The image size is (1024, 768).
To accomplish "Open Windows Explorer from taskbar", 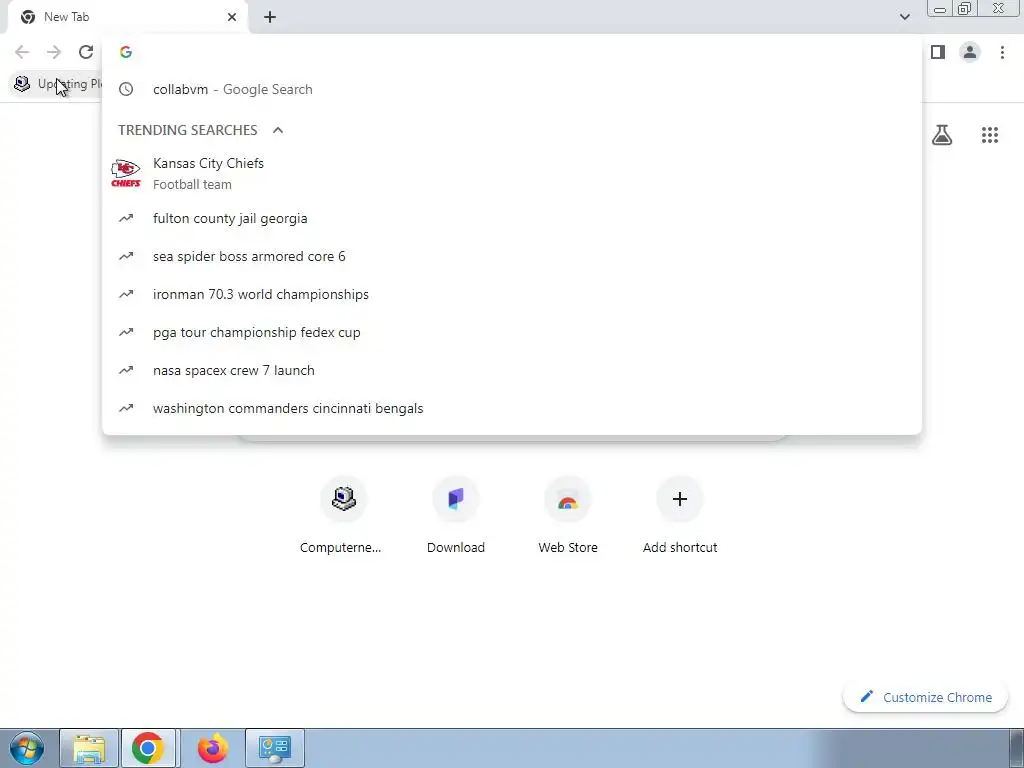I will (x=89, y=748).
